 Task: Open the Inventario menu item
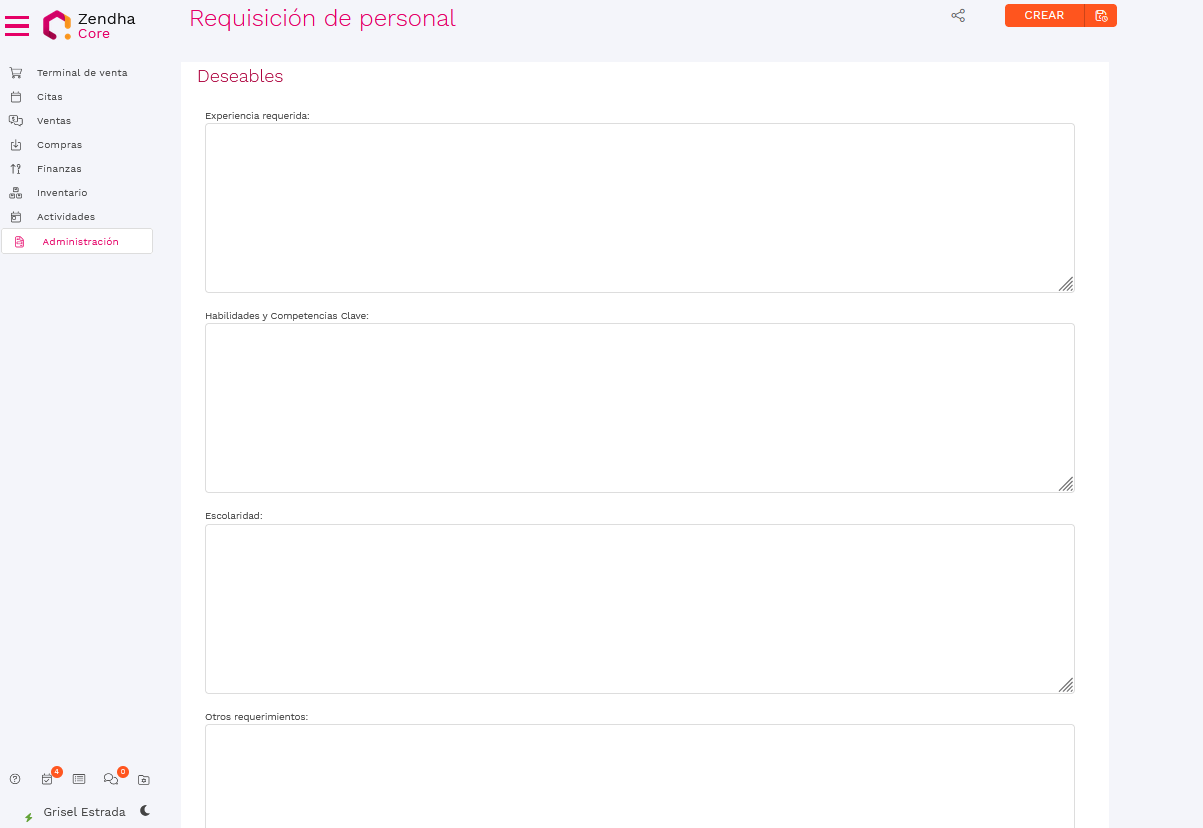[61, 193]
